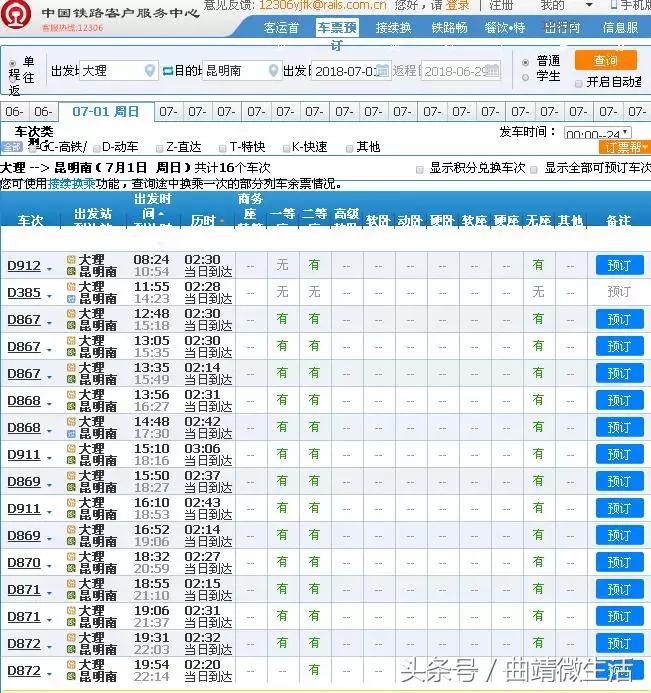This screenshot has height=693, width=651.
Task: Open the 我的12306 dropdown arrow
Action: [589, 5]
